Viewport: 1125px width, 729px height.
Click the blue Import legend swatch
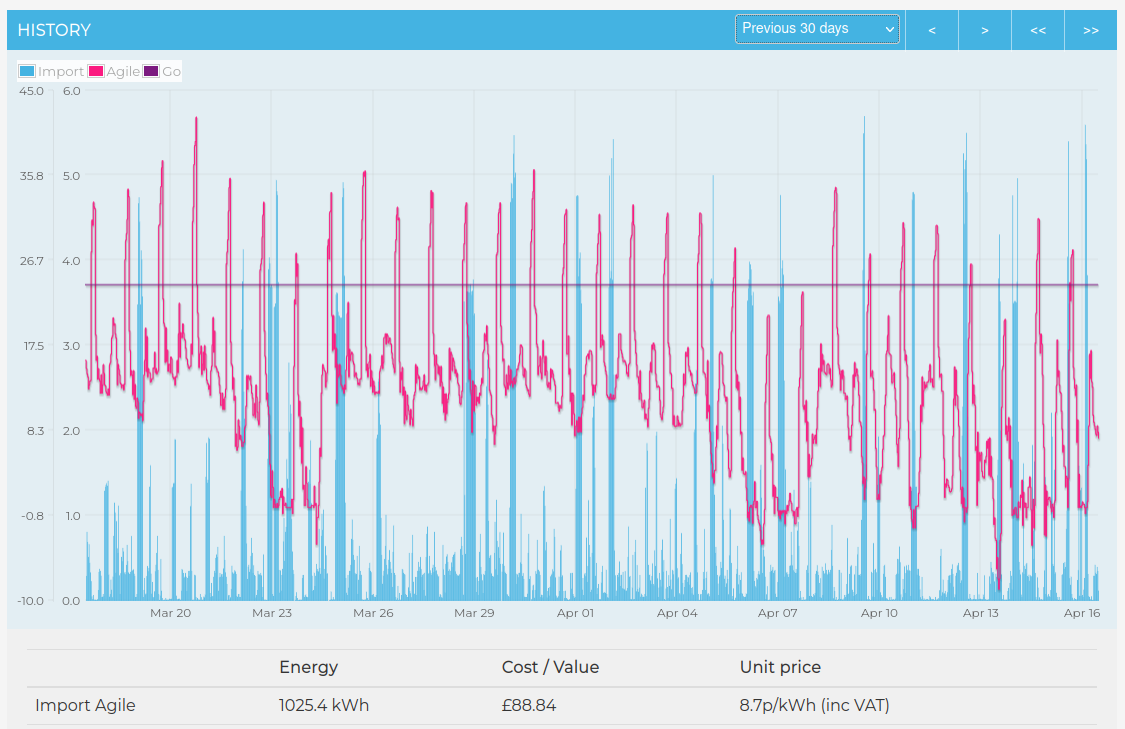click(x=27, y=72)
